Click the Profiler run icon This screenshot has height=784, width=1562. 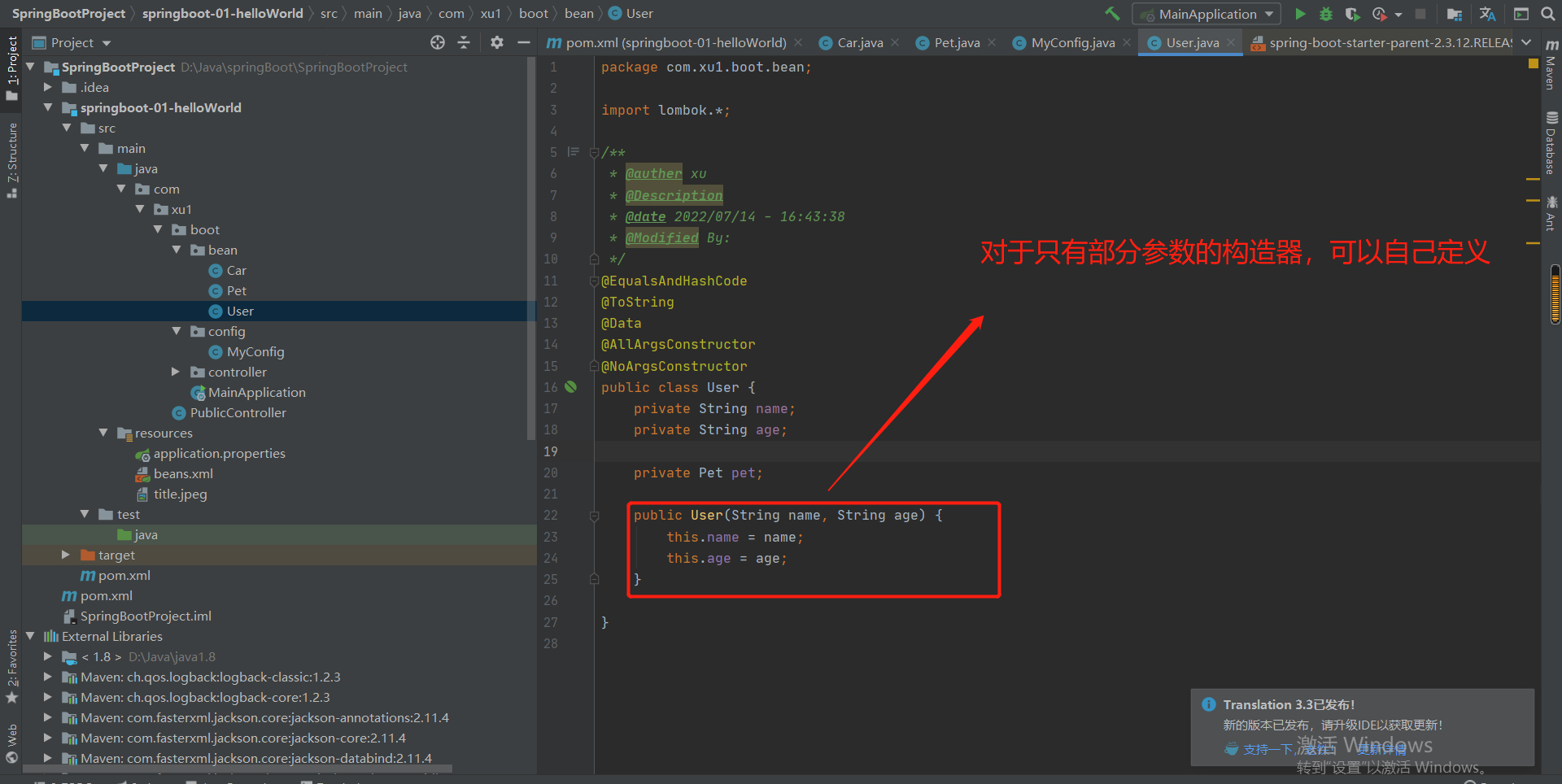tap(1379, 14)
